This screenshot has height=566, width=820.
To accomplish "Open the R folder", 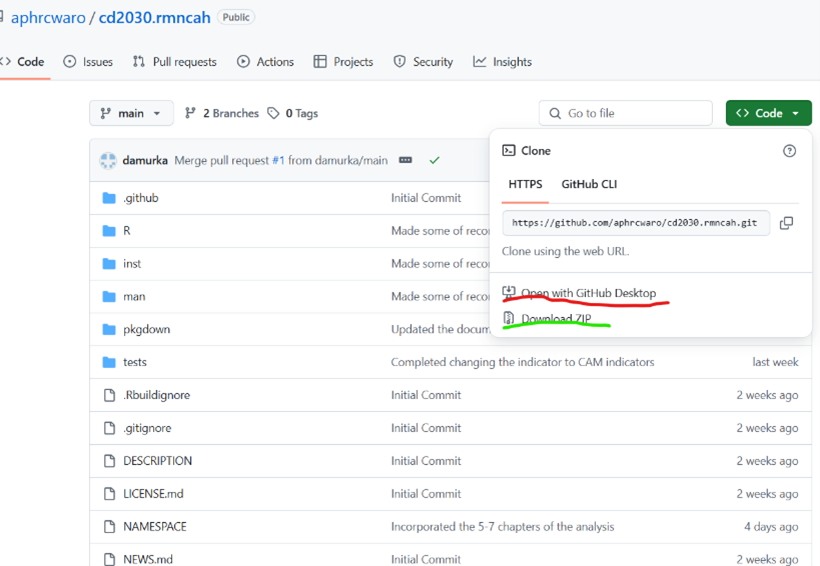I will pyautogui.click(x=127, y=231).
